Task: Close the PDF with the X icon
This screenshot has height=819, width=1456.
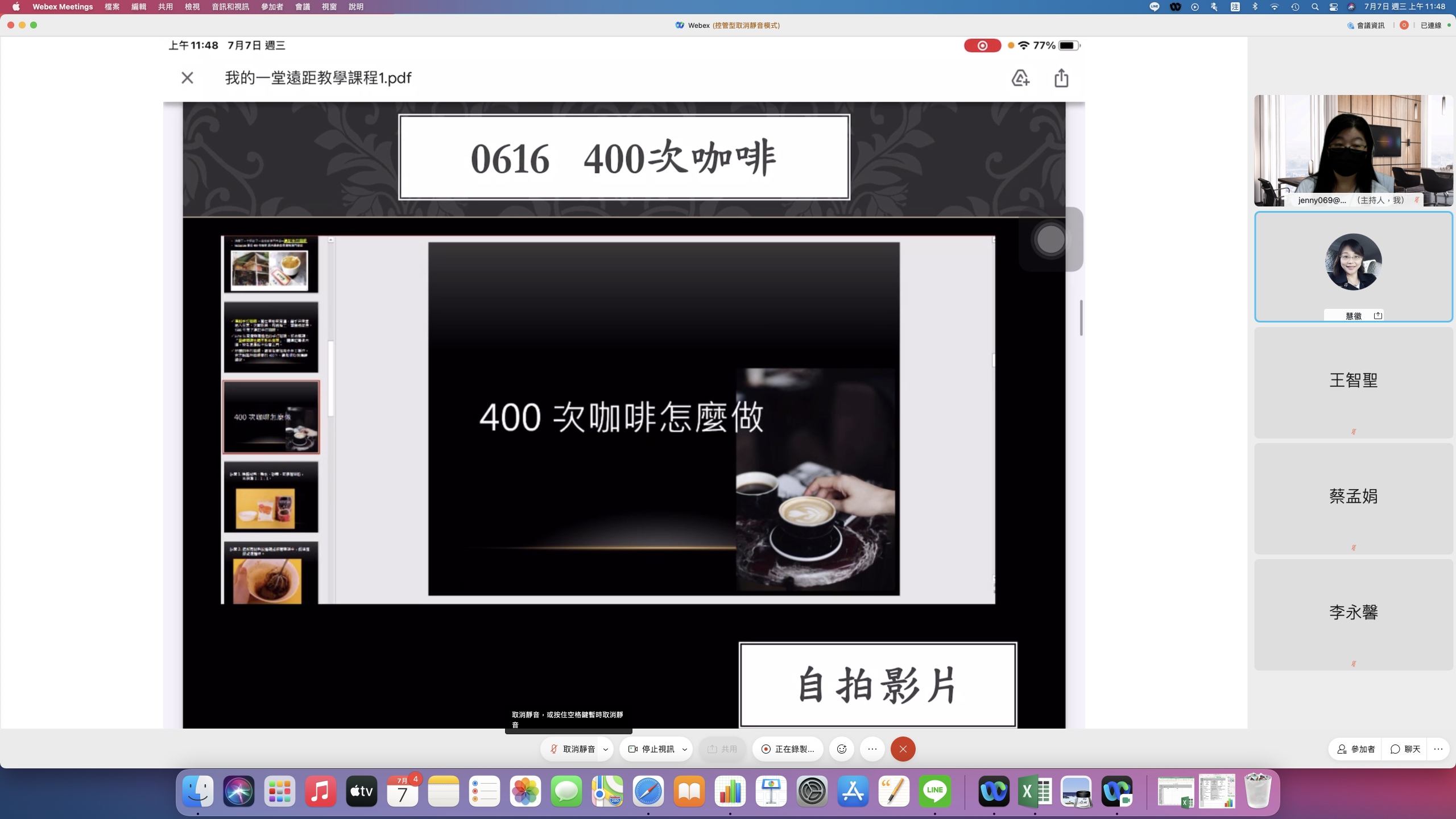Action: (x=187, y=78)
